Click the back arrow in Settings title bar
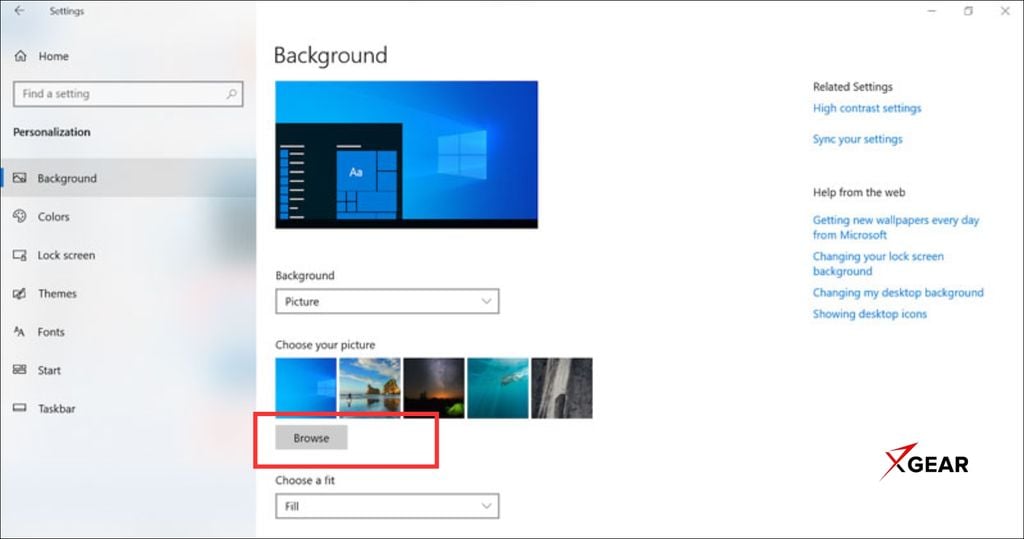 (19, 10)
